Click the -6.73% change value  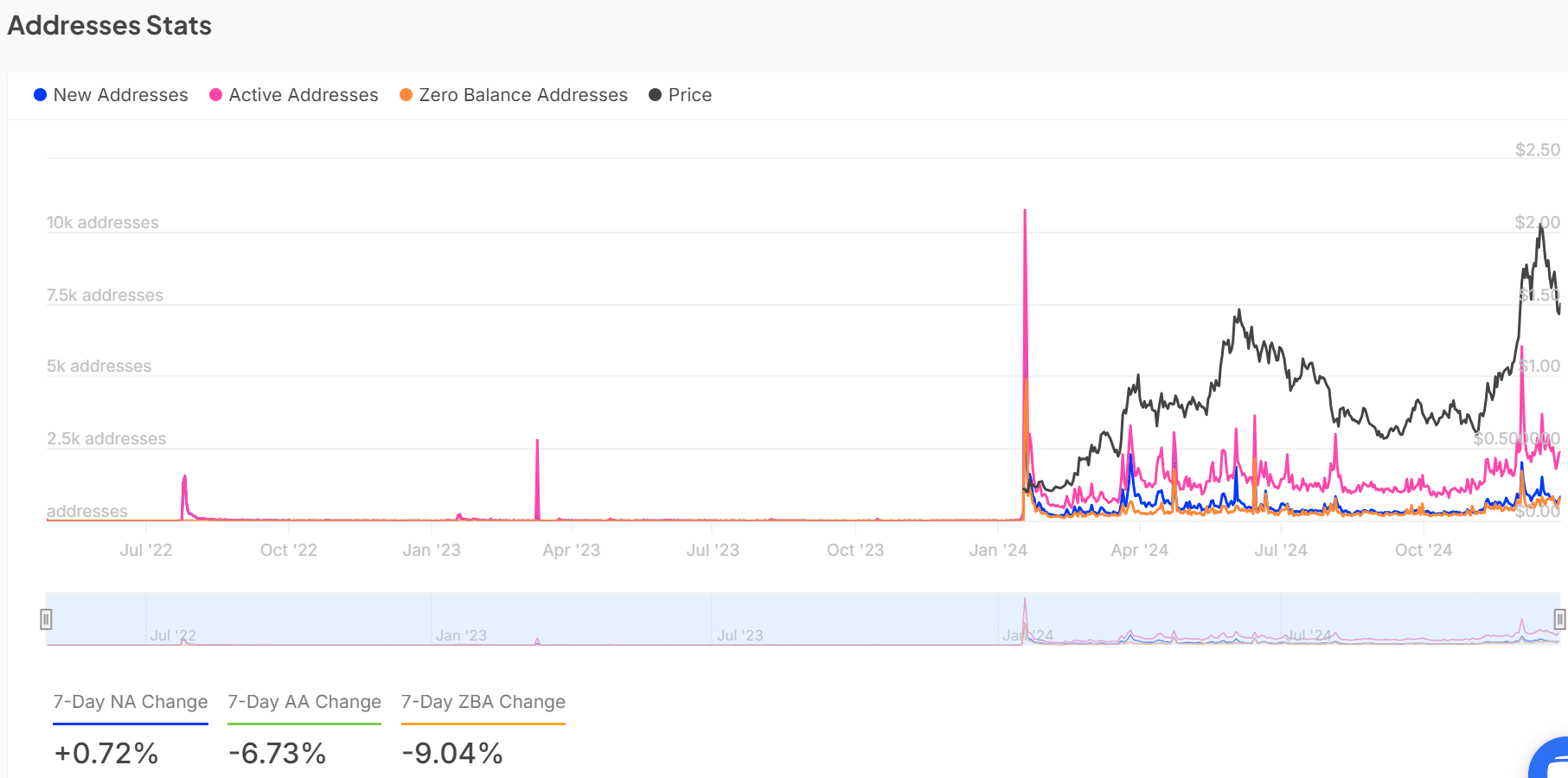[277, 753]
